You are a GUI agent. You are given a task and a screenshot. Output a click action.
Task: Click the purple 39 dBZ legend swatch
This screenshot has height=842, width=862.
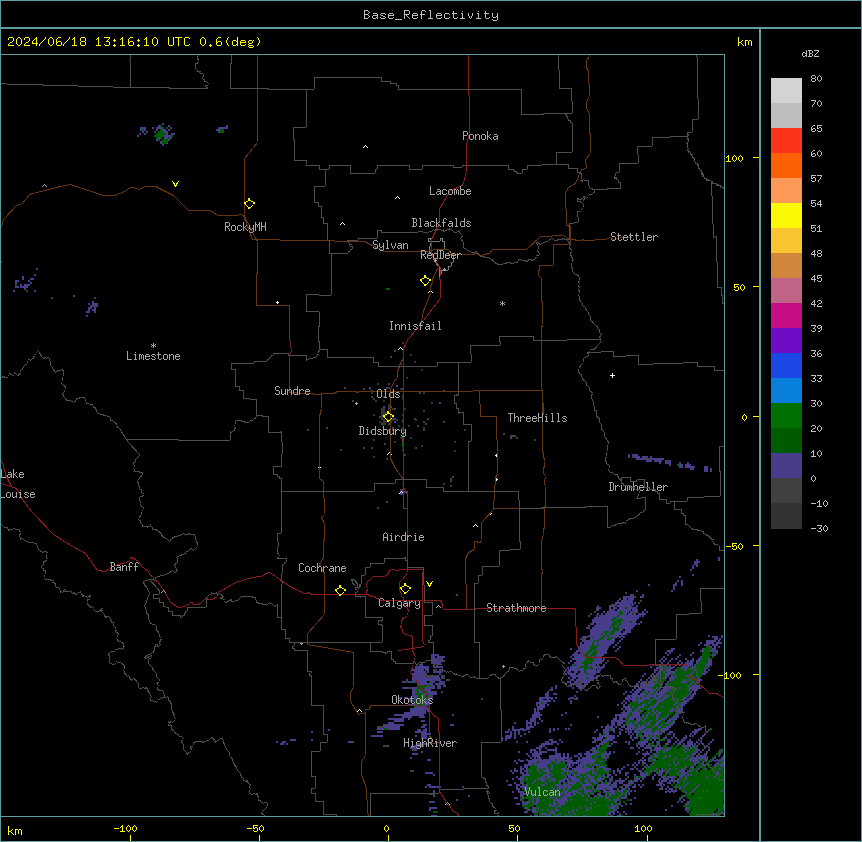pyautogui.click(x=786, y=341)
